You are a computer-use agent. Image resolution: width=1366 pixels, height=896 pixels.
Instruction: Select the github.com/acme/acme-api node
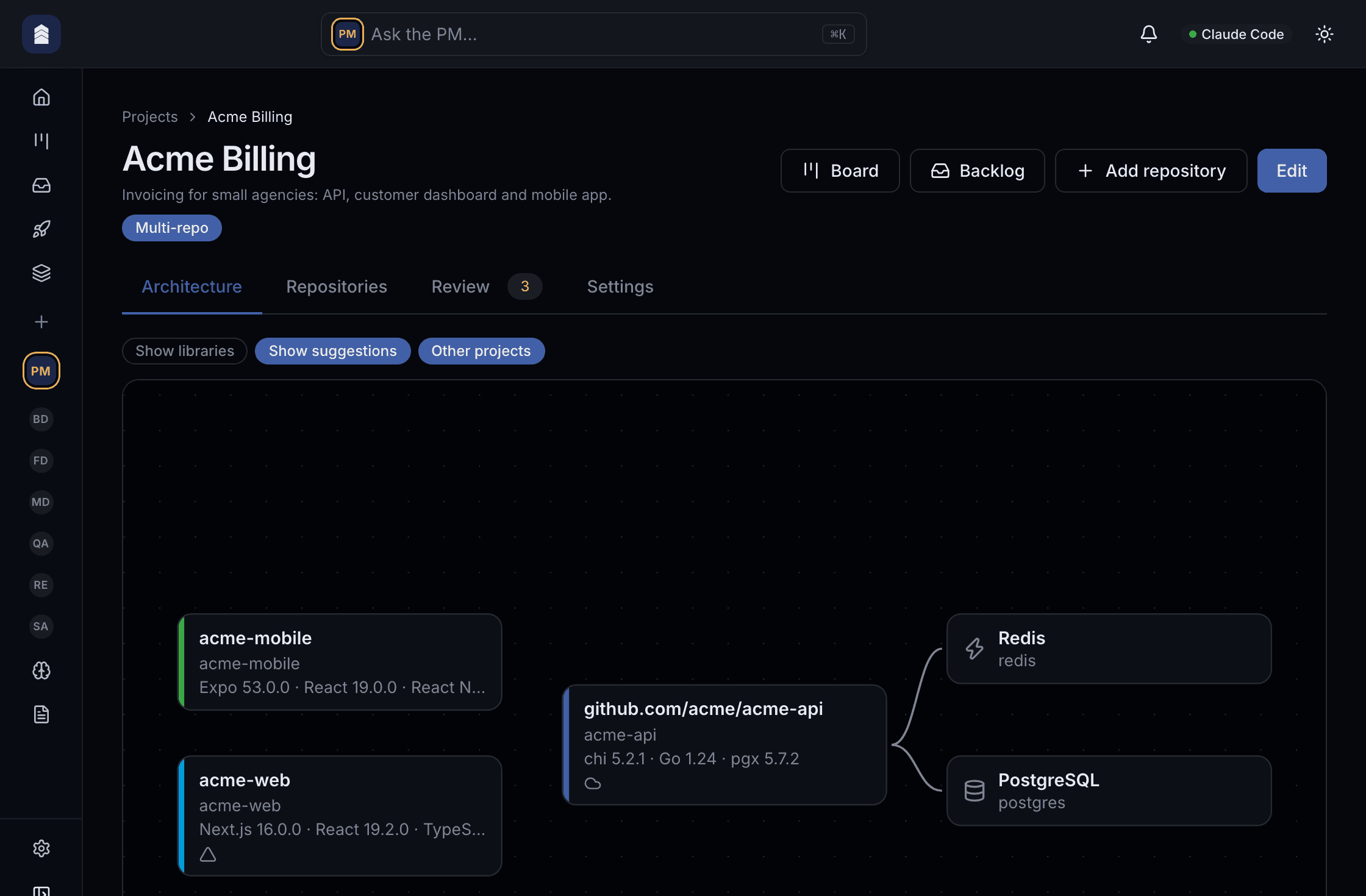tap(724, 745)
